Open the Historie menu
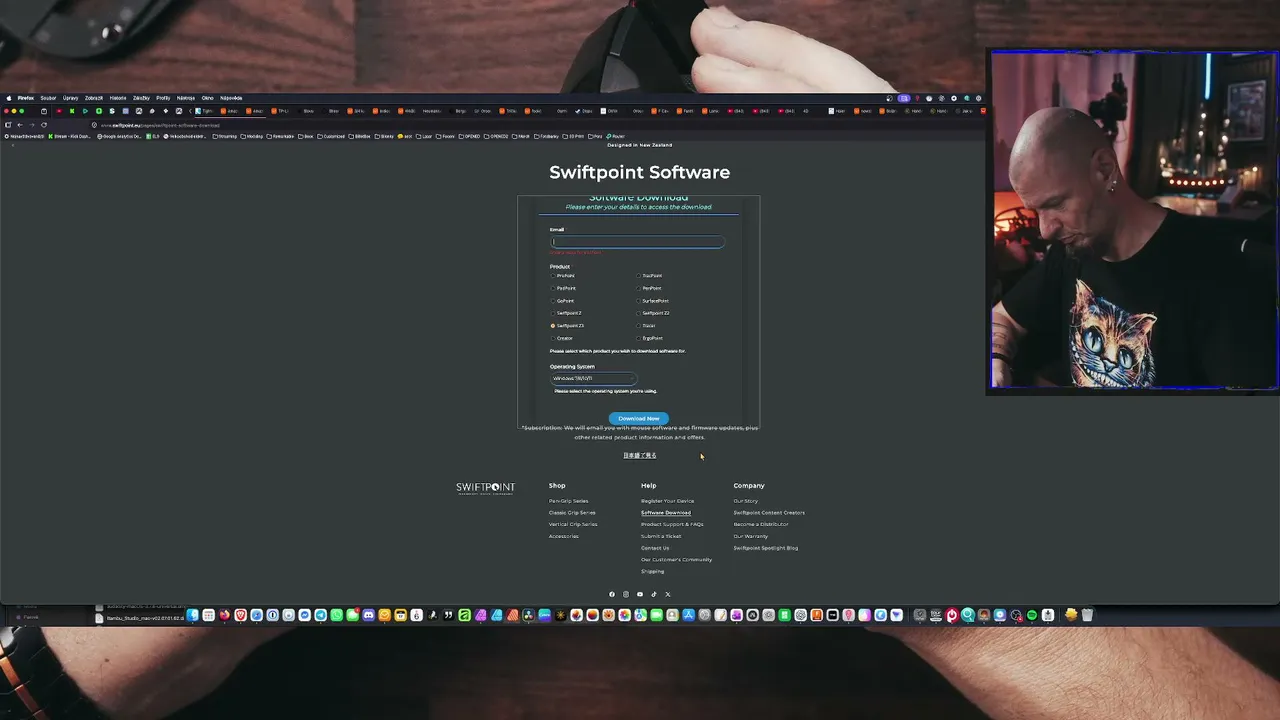 (118, 98)
